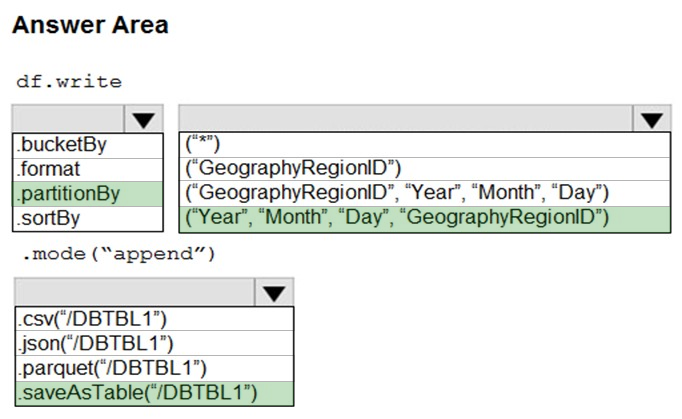
Task: Select the .saveAsTable("/DBTBL1") option
Action: (x=154, y=393)
